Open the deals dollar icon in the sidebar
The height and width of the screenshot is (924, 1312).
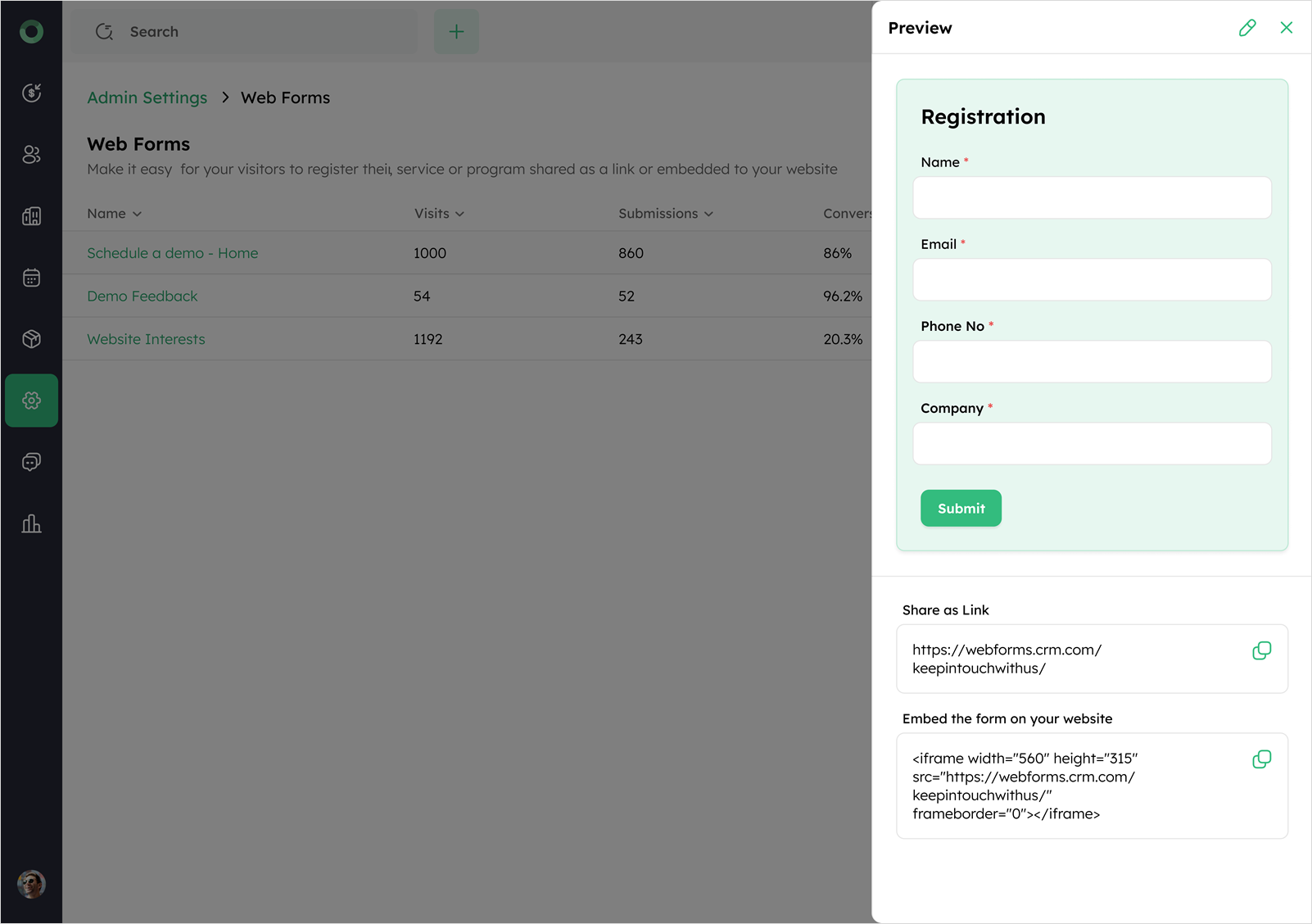(x=31, y=93)
